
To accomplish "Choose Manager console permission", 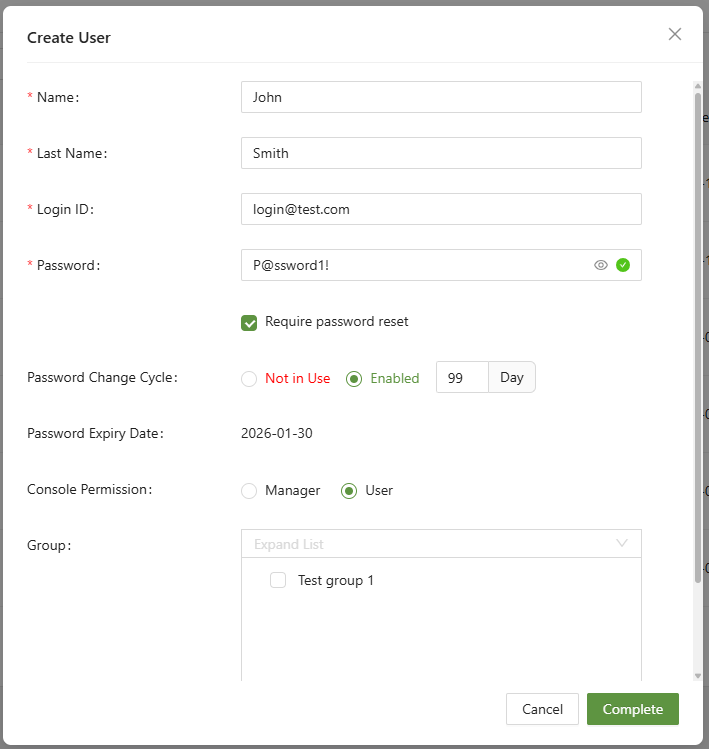I will click(249, 491).
